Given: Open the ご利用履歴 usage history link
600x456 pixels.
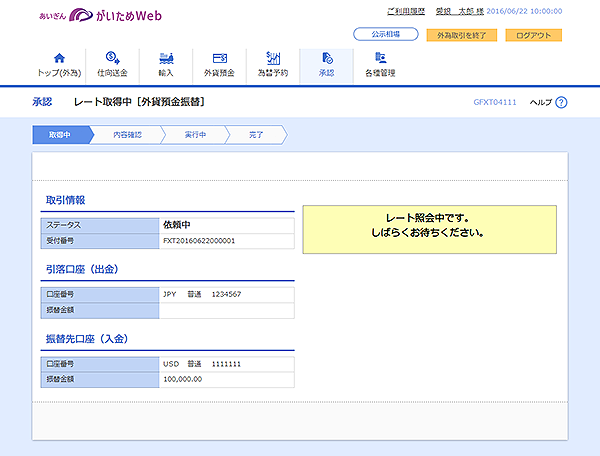Looking at the screenshot, I should [406, 11].
